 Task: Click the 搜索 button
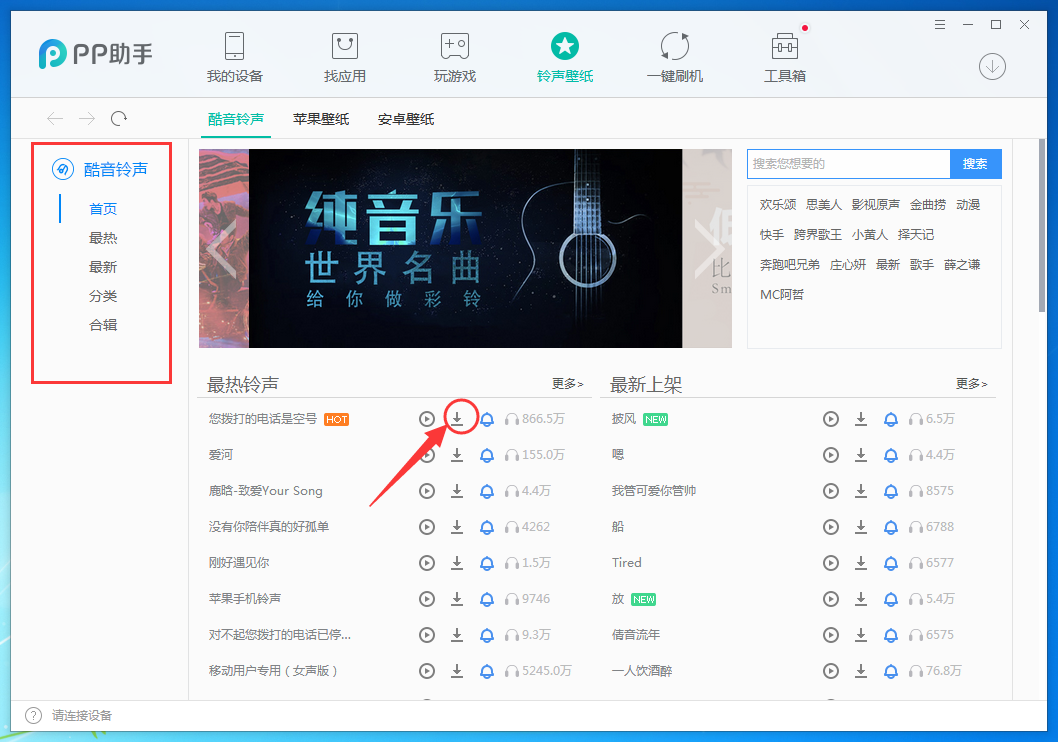(x=975, y=164)
